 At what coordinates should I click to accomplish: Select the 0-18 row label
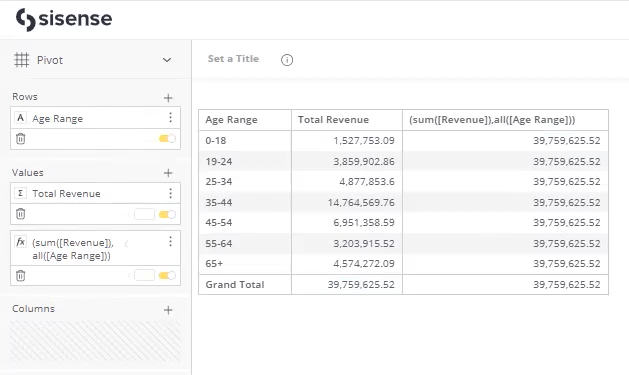pos(216,141)
